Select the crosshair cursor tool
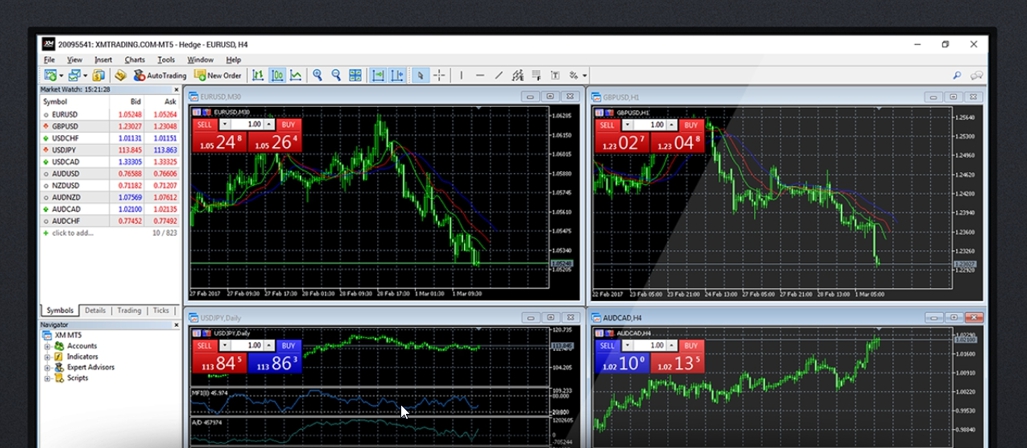The height and width of the screenshot is (448, 1027). 439,75
